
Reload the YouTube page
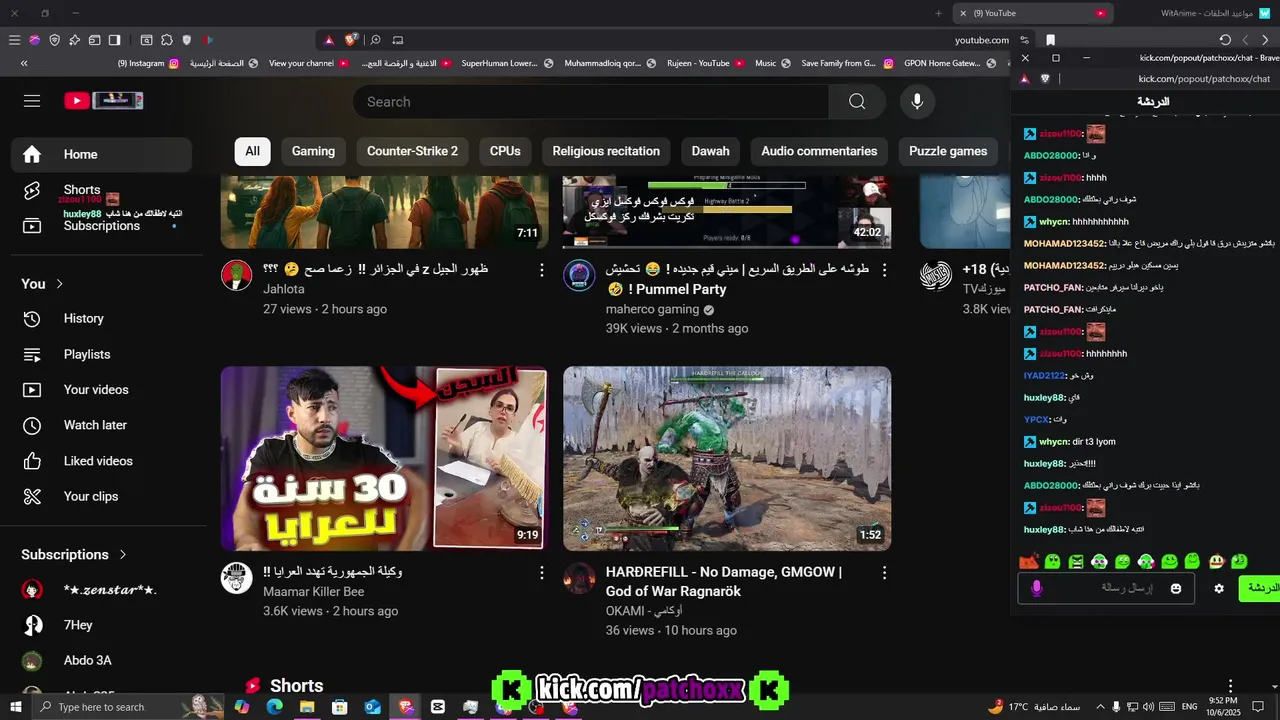click(1225, 40)
